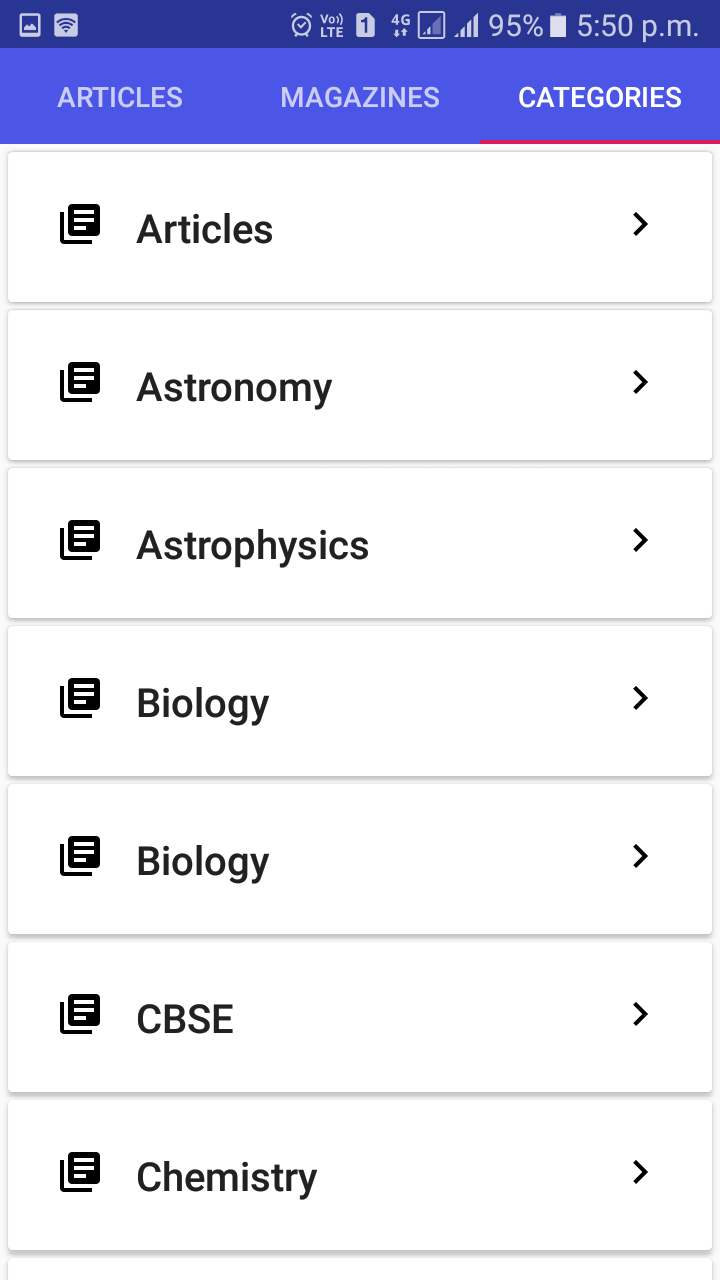Tap the chevron arrow on CBSE row

(x=641, y=1014)
